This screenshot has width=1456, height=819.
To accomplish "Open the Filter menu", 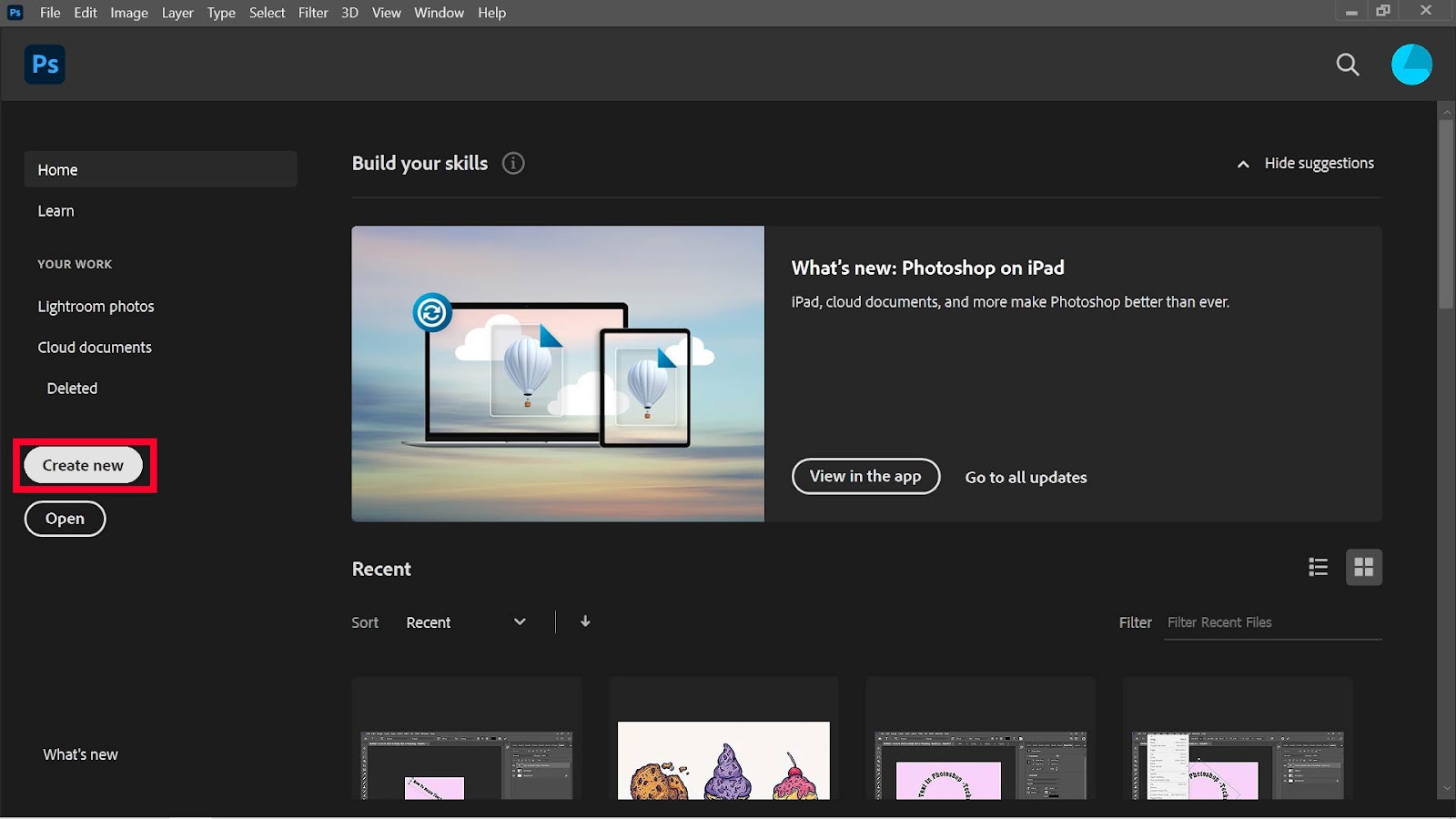I will pos(313,13).
